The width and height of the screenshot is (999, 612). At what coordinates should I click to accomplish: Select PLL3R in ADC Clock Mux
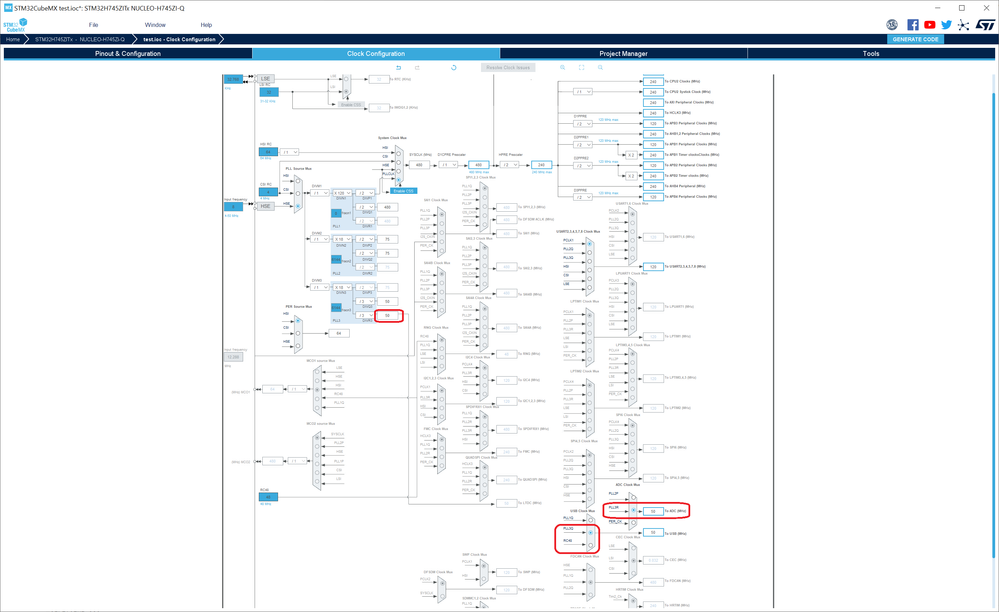pyautogui.click(x=633, y=511)
